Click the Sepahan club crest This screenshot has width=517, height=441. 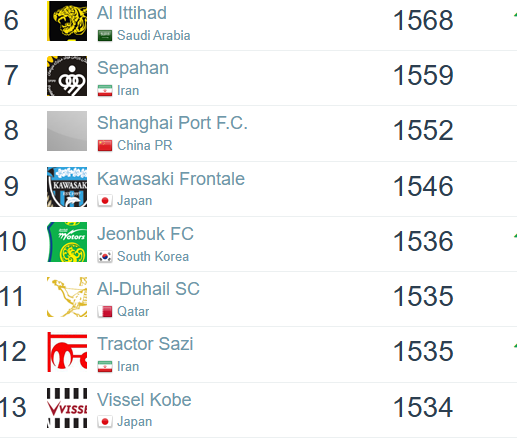coord(67,76)
